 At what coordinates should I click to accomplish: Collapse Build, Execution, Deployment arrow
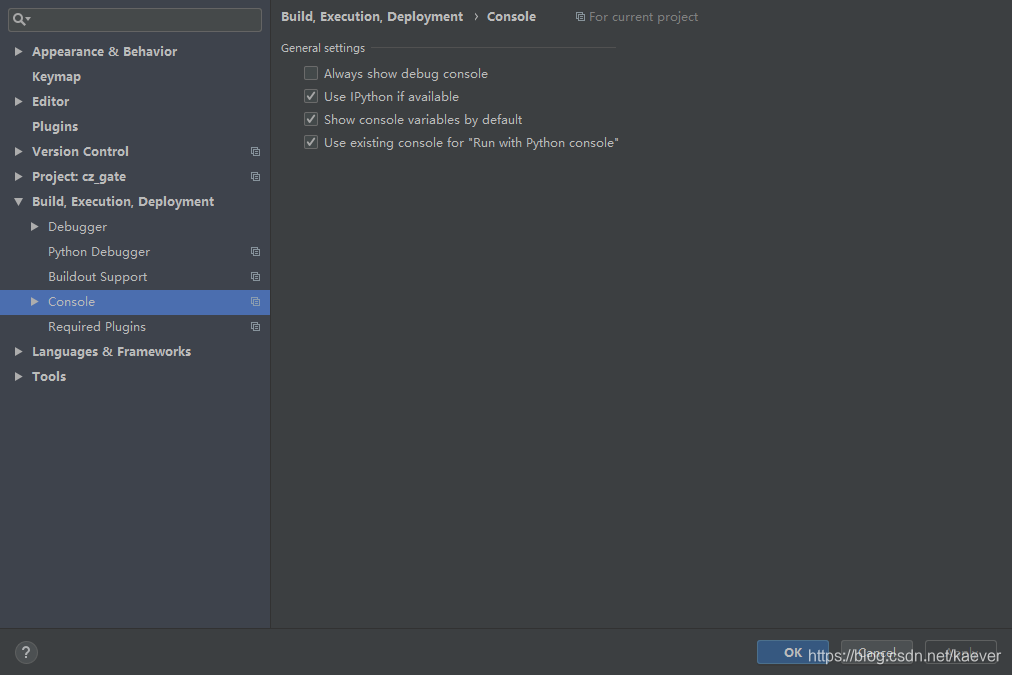coord(19,202)
